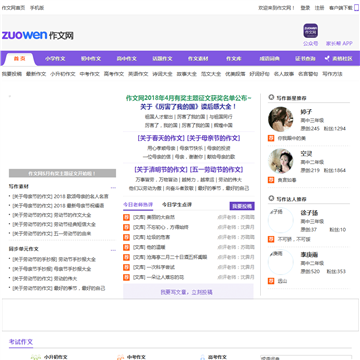360x360 pixels.
Task: Open 关于《厉害了我的国》读后感大全 headline
Action: pyautogui.click(x=189, y=107)
